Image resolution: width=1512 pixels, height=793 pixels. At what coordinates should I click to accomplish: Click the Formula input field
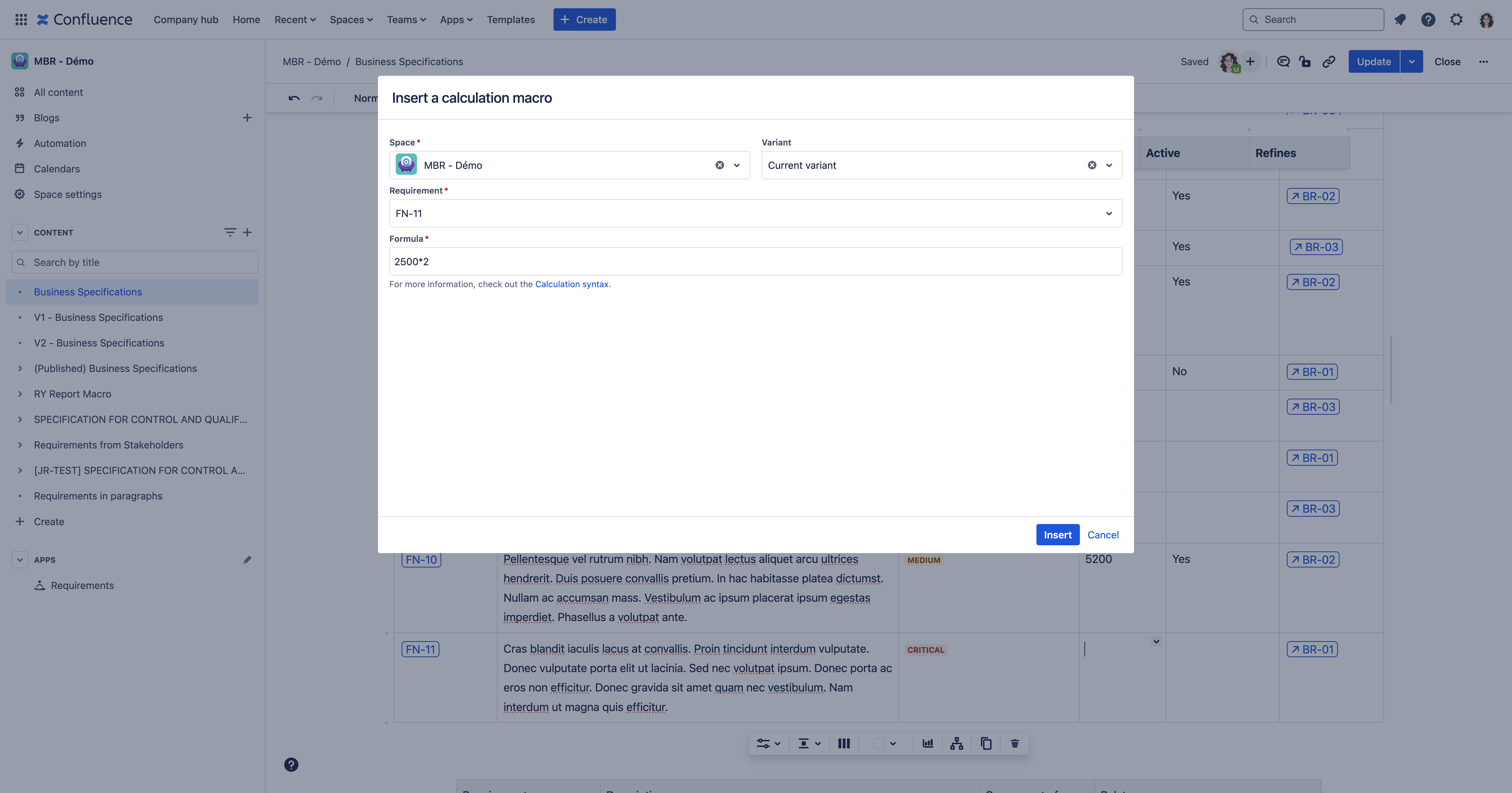pos(755,261)
